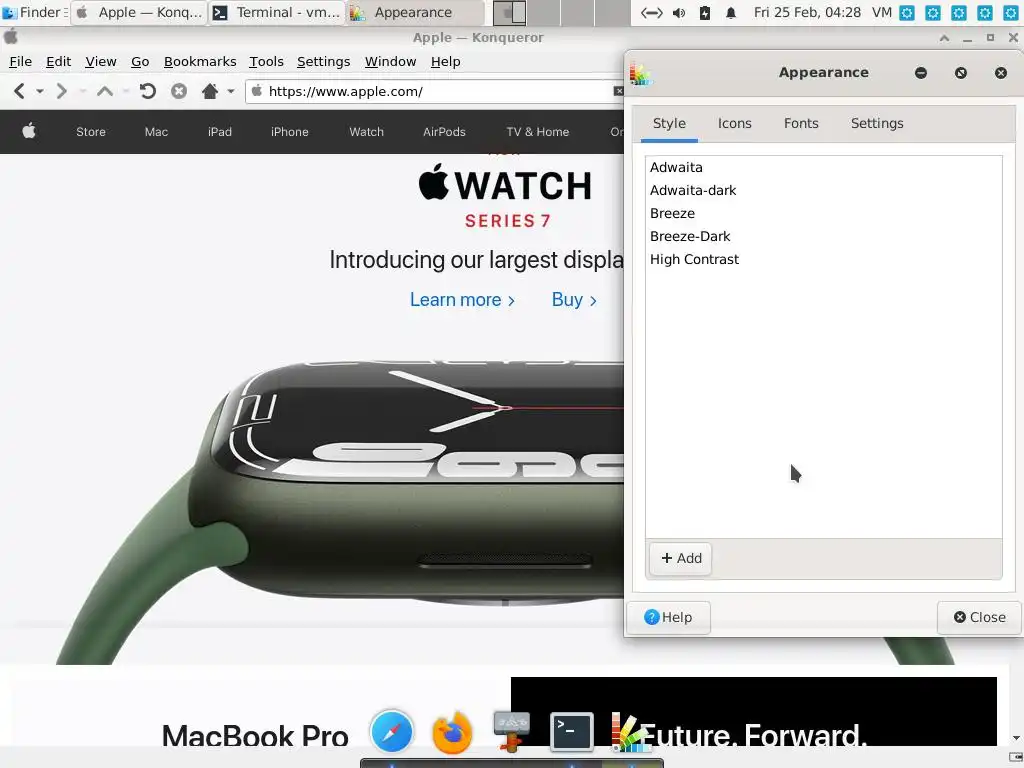Click the Help button in Appearance
The width and height of the screenshot is (1024, 768).
(668, 618)
